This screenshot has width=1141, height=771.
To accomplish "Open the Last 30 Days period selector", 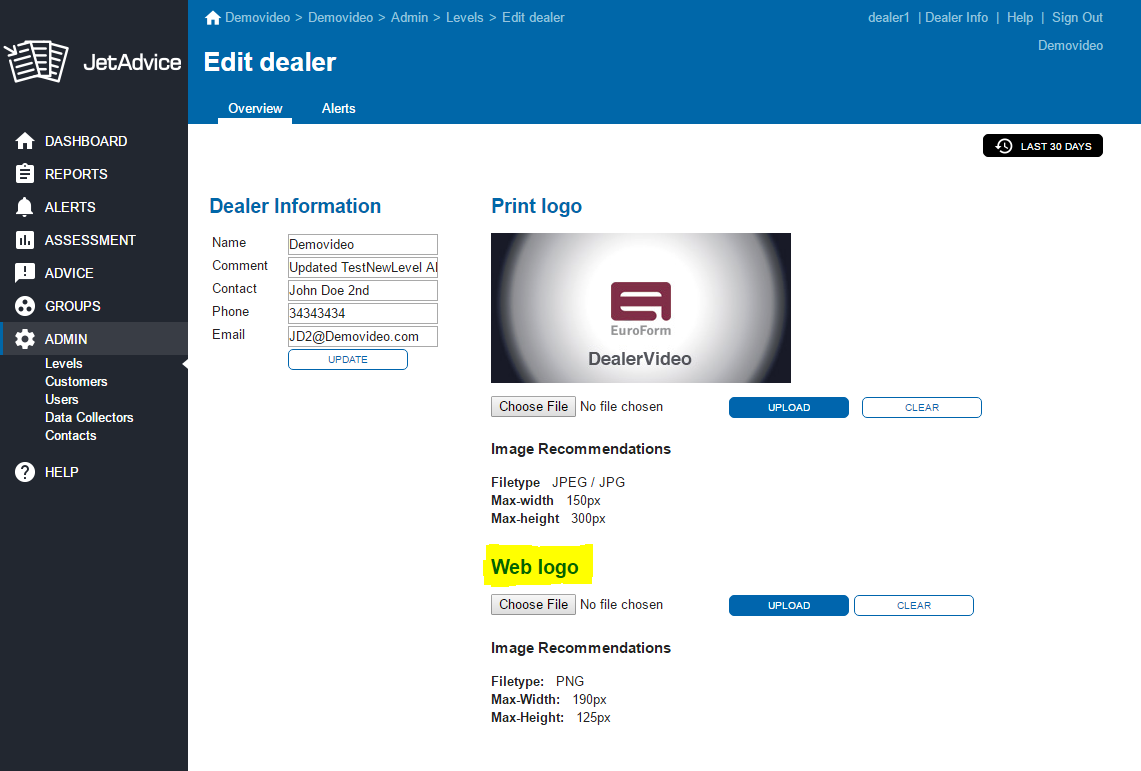I will [x=1043, y=146].
